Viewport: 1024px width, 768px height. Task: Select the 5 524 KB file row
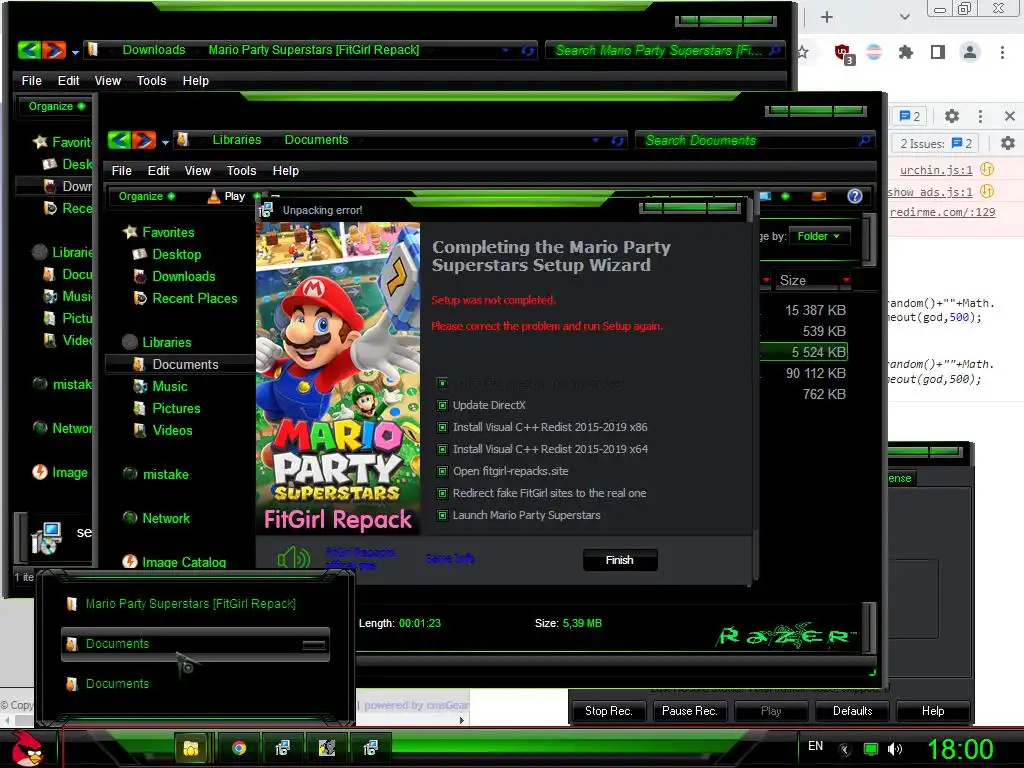[x=805, y=352]
